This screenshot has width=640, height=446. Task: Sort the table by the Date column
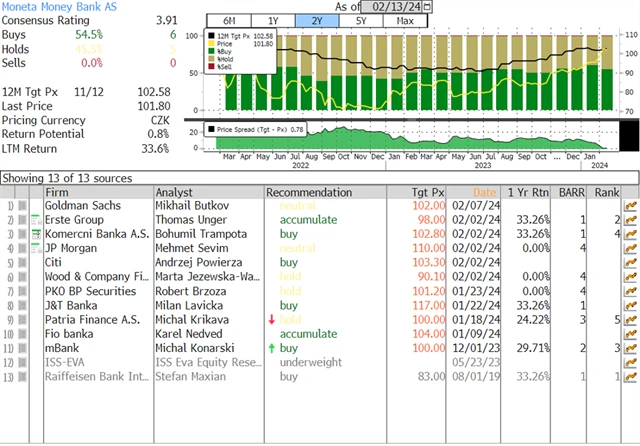coord(484,191)
